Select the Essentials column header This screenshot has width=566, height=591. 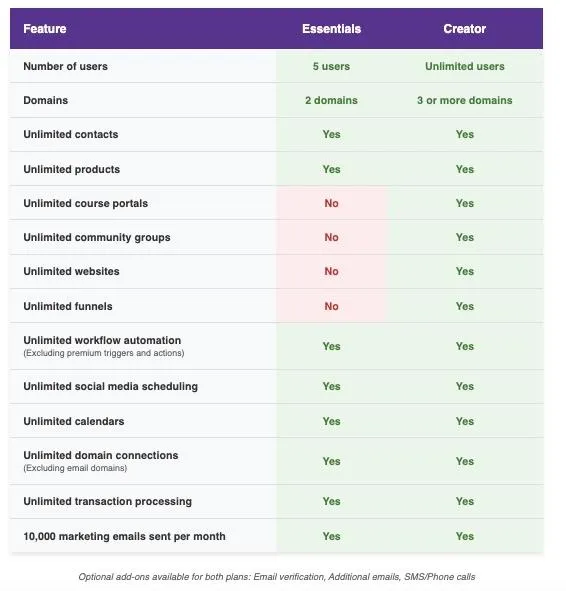[x=331, y=29]
